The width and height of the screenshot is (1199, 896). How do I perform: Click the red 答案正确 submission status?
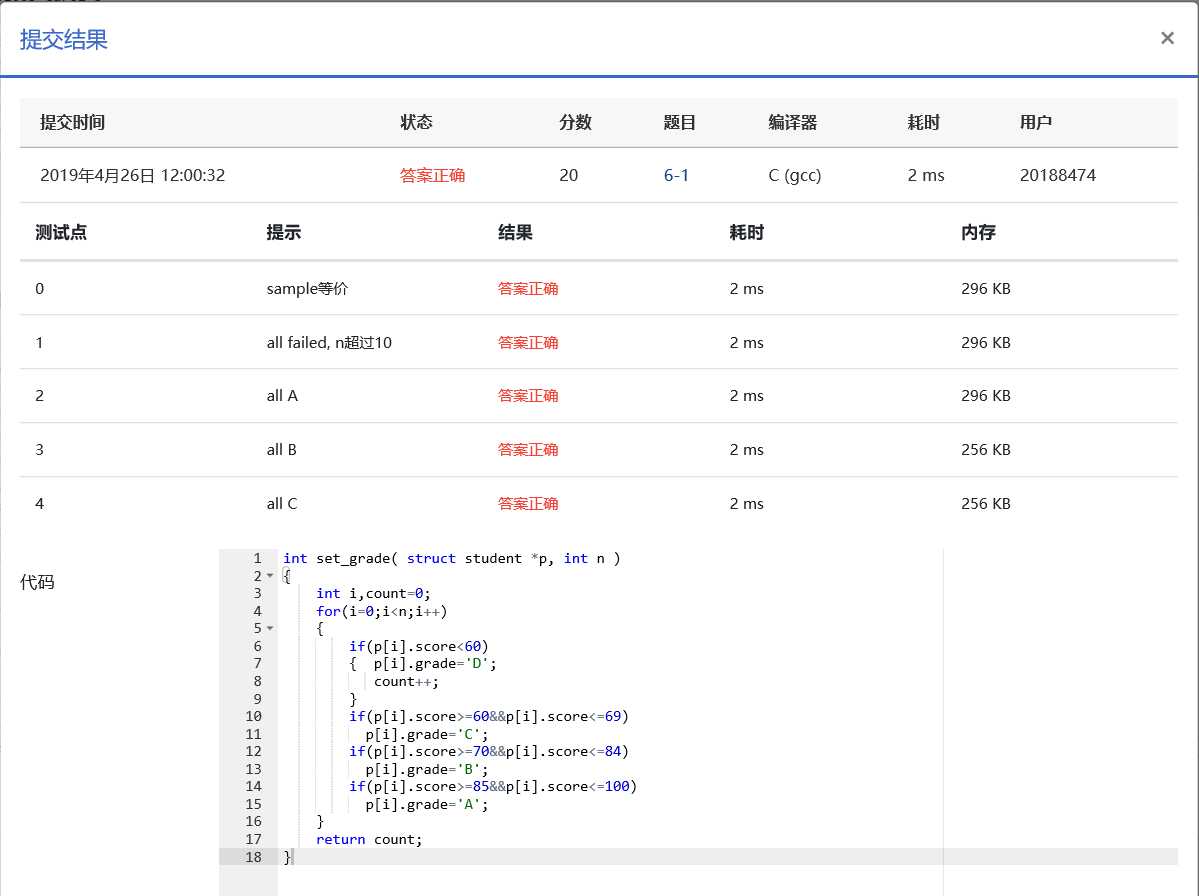coord(432,175)
